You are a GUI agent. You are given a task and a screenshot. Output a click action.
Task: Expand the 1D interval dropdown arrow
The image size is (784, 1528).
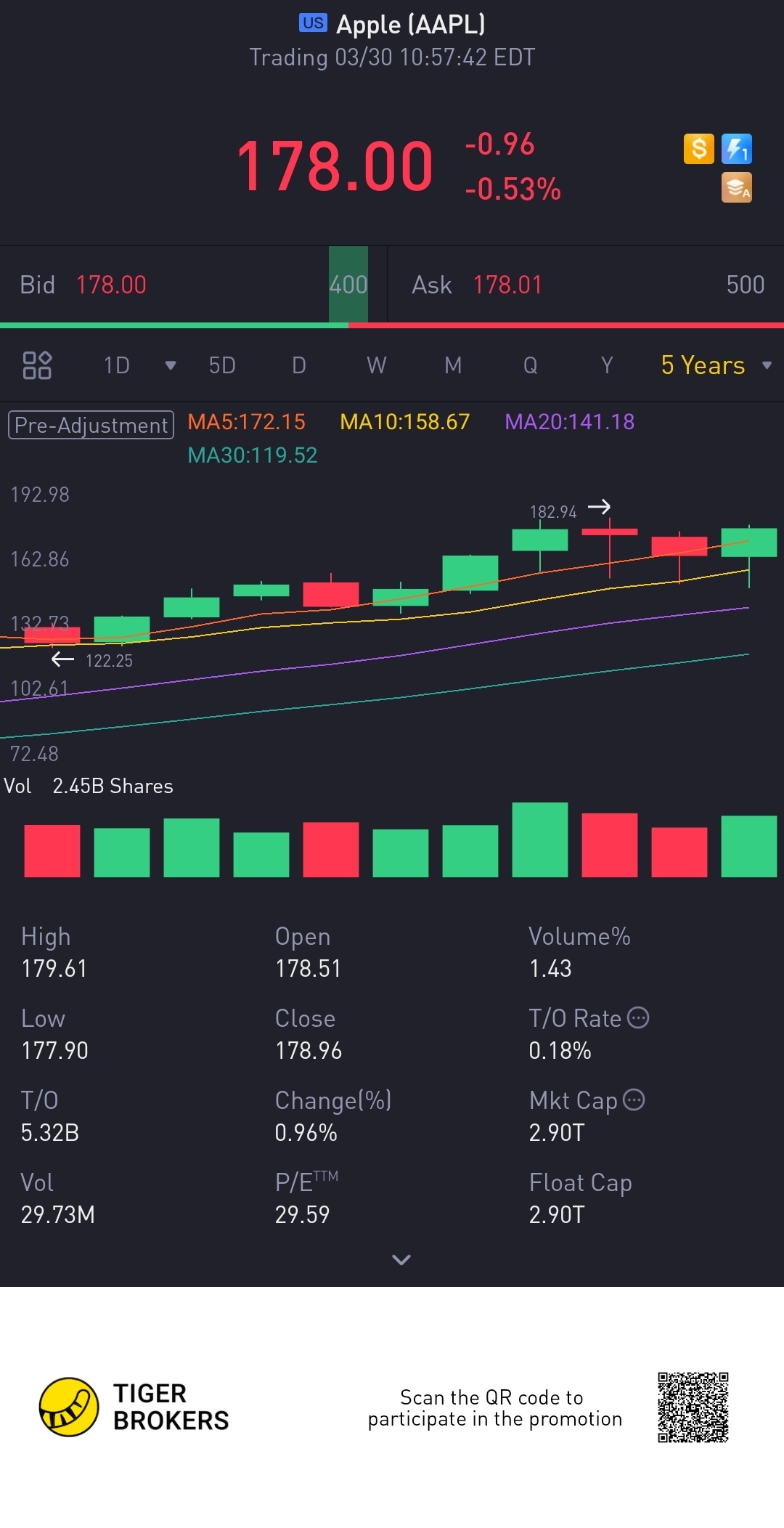171,365
